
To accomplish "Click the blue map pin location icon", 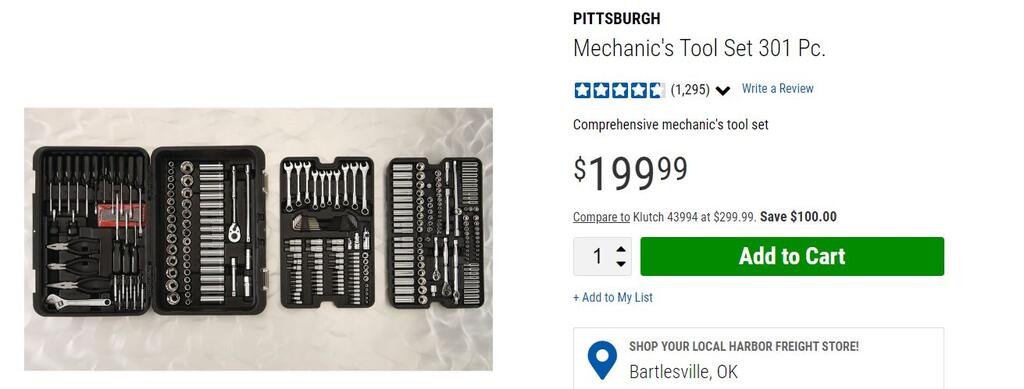I will pyautogui.click(x=601, y=360).
